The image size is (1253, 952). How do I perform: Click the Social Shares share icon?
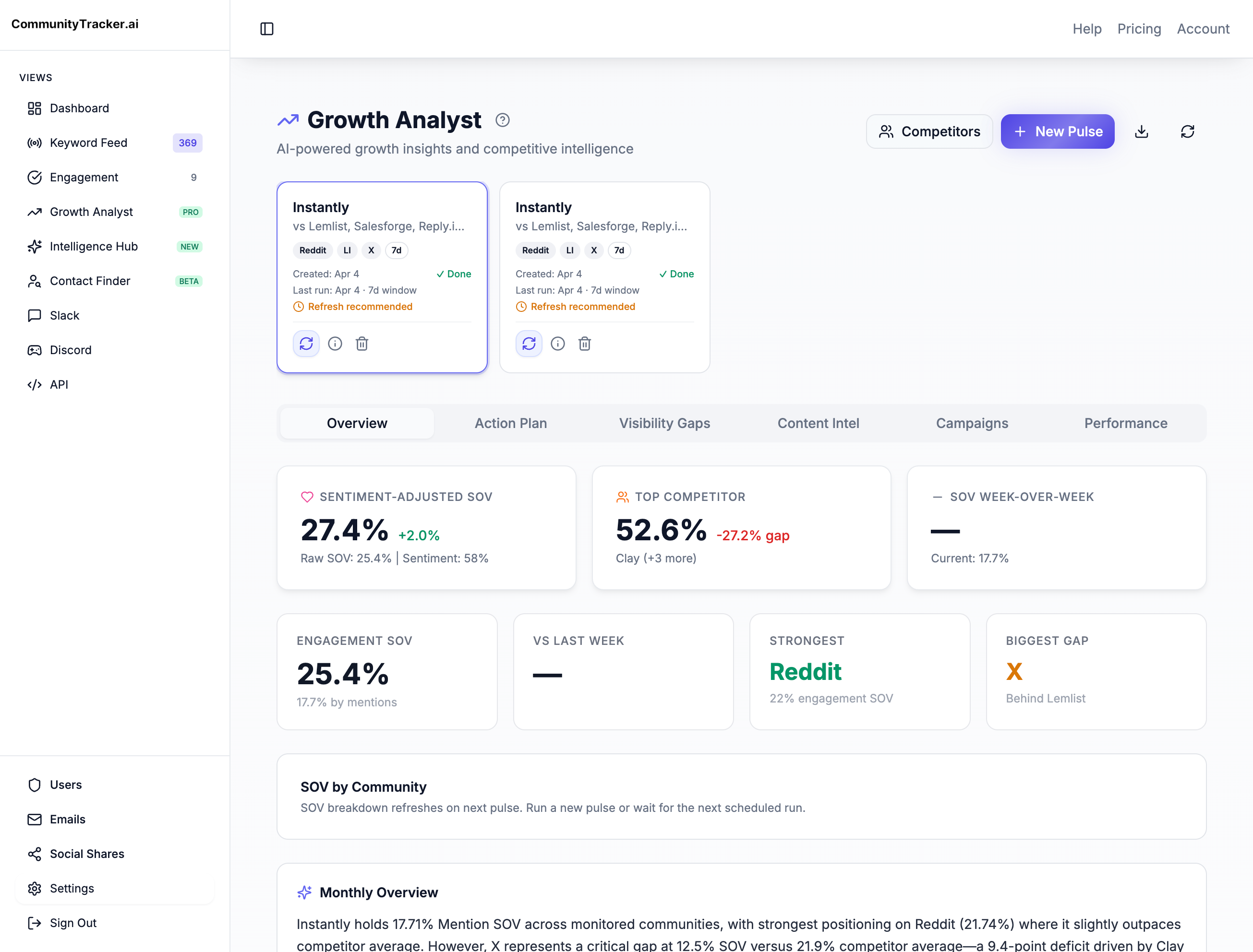[35, 854]
